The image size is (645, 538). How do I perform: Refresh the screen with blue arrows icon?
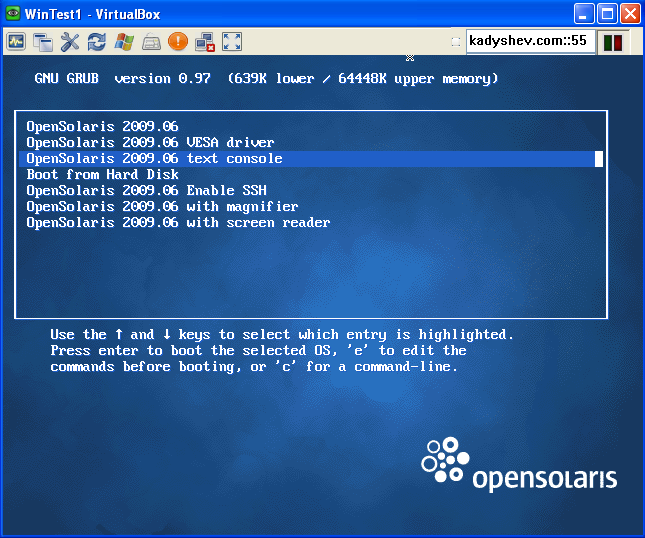pos(97,42)
